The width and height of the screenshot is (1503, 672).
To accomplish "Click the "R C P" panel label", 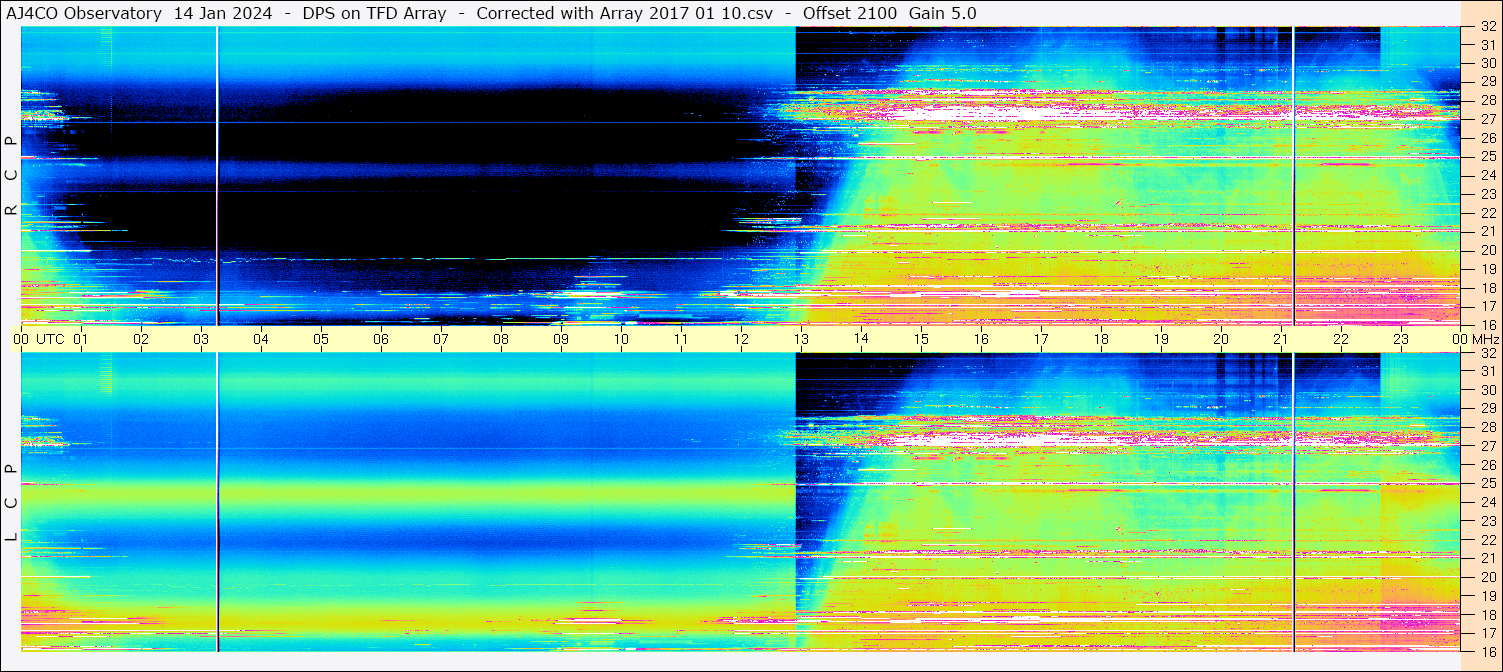I will click(x=11, y=175).
